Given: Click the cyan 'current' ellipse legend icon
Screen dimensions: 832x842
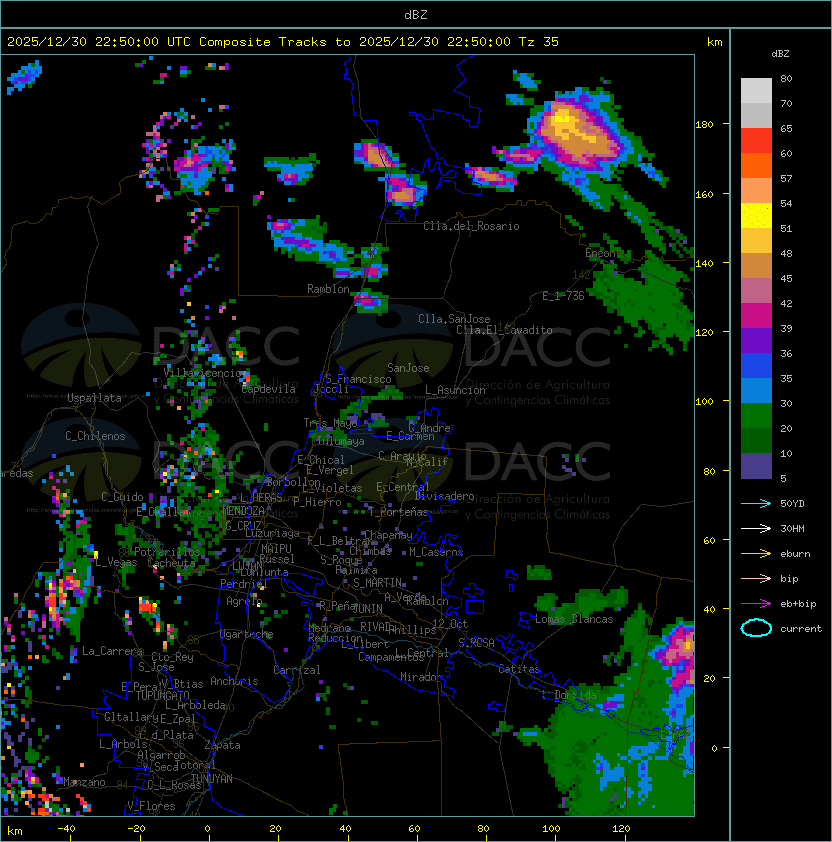Looking at the screenshot, I should pyautogui.click(x=756, y=628).
